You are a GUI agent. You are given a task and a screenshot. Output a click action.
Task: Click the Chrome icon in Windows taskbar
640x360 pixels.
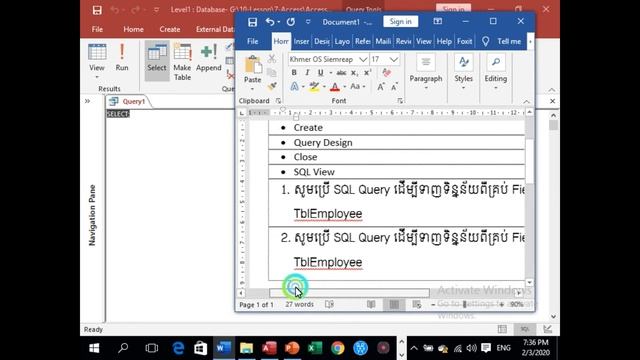(x=338, y=348)
